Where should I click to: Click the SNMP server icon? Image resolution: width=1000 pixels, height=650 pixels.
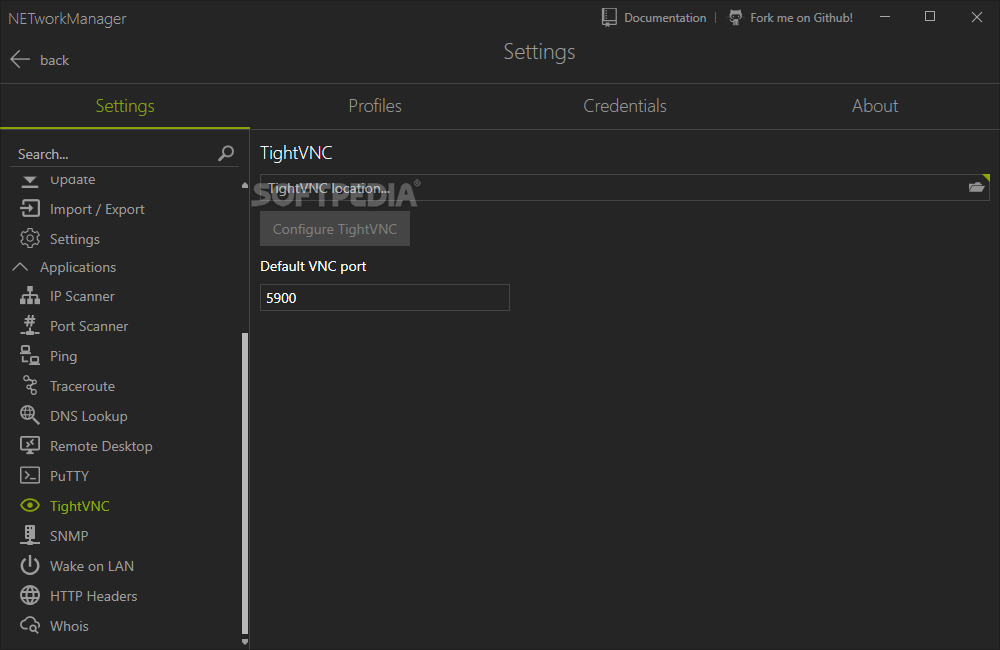pyautogui.click(x=29, y=535)
